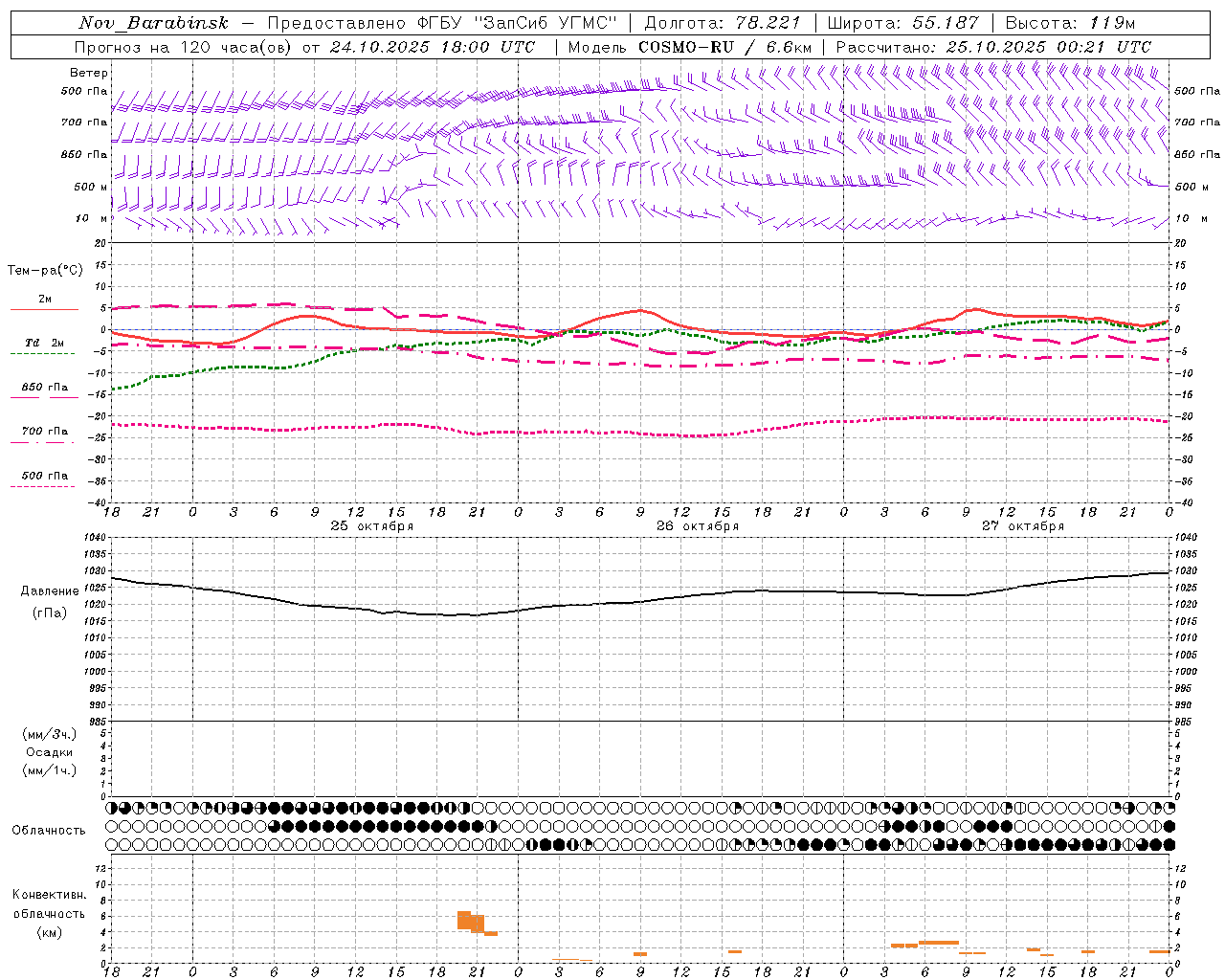Click the "25 октября" date label

(372, 526)
